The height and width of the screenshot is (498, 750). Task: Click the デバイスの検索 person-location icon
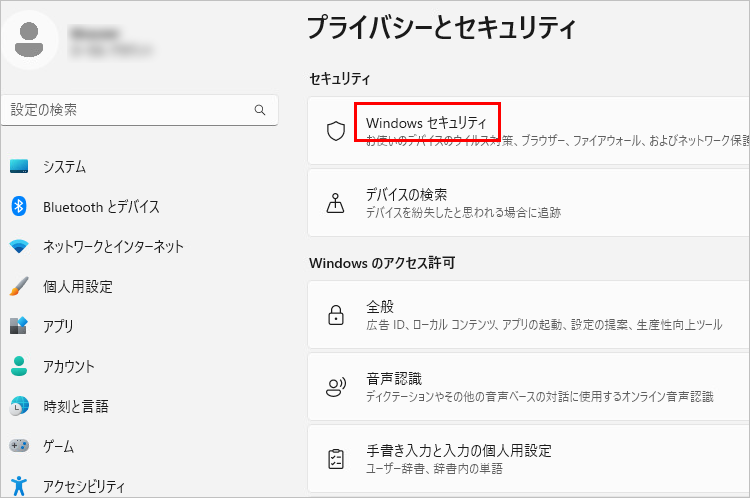[336, 203]
